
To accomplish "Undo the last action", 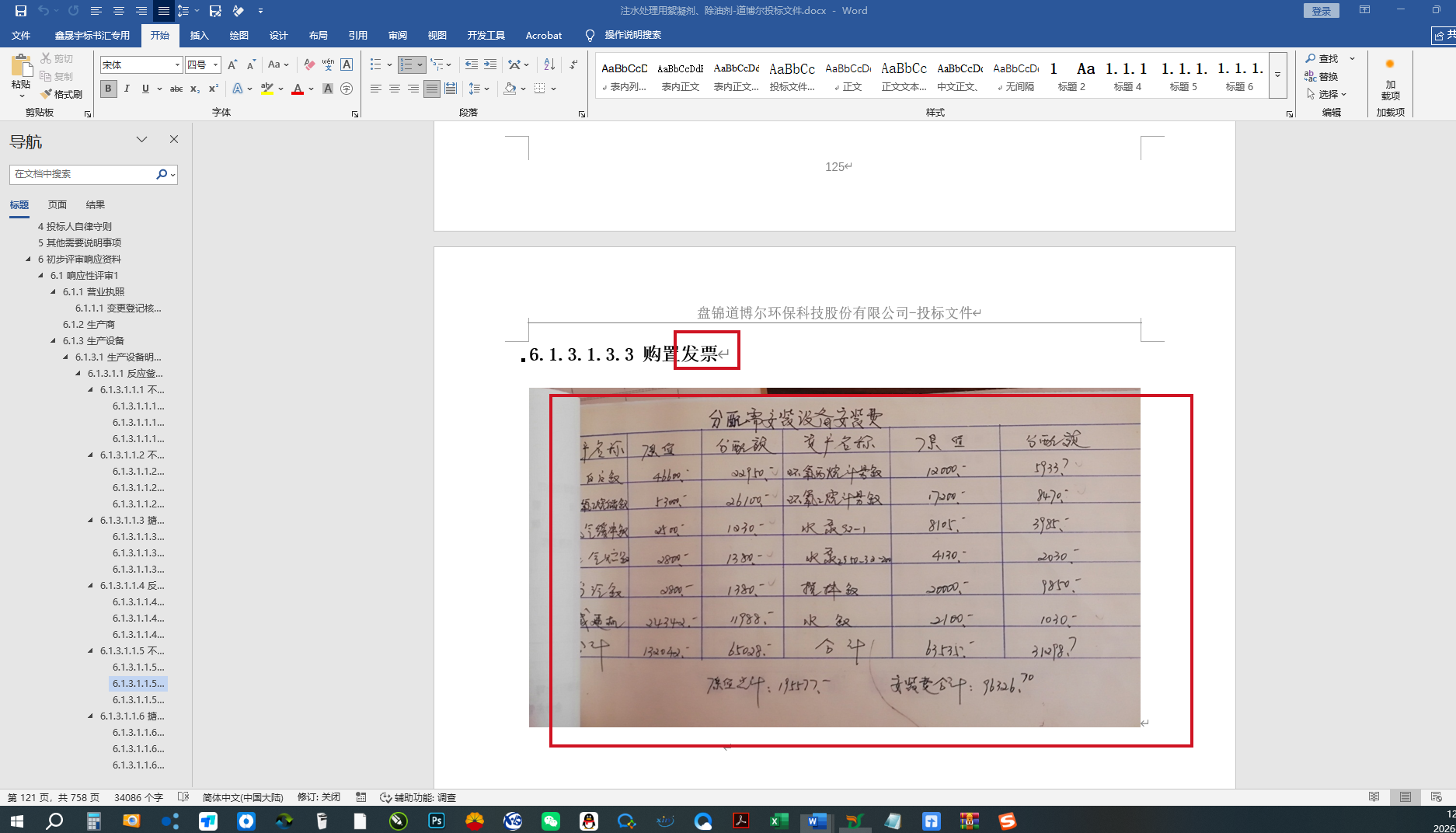I will [x=44, y=11].
